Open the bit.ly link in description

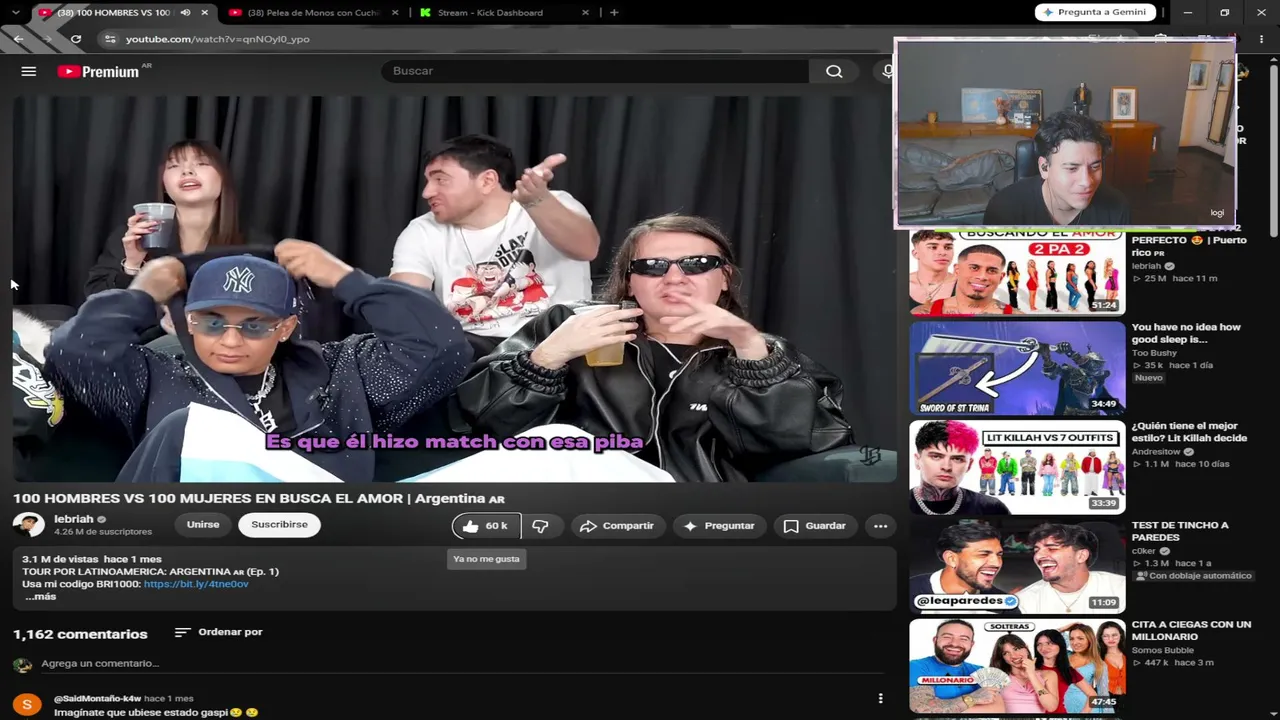point(196,584)
